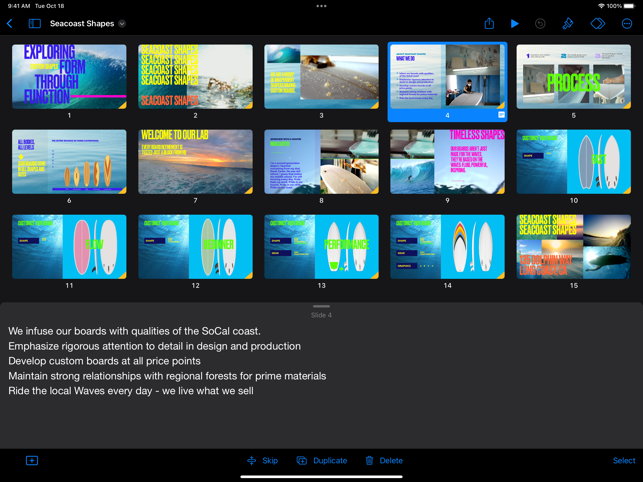Skip the selected slide
Screen dimensions: 643x482
pos(263,461)
